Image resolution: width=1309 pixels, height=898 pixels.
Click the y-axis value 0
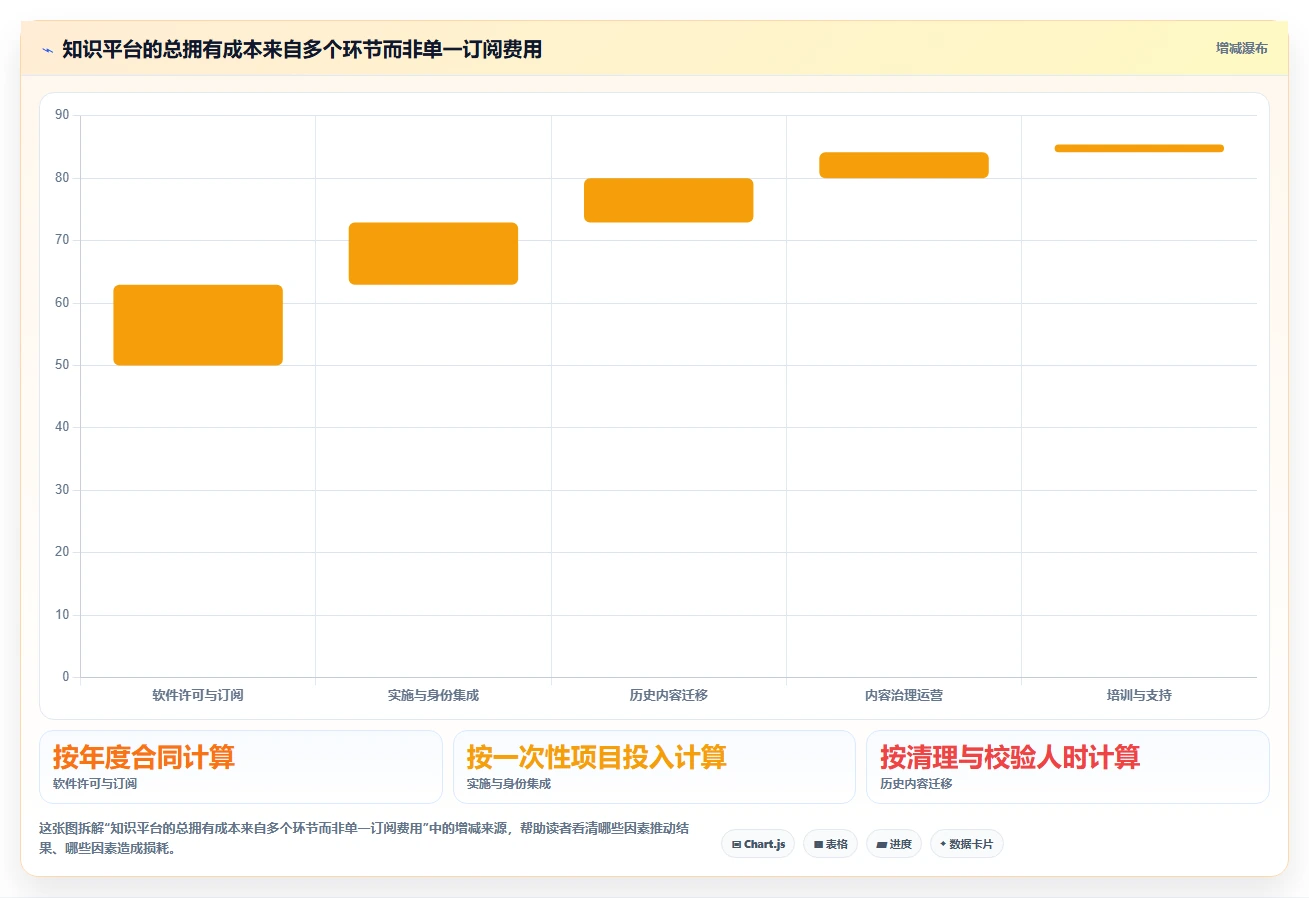coord(66,677)
